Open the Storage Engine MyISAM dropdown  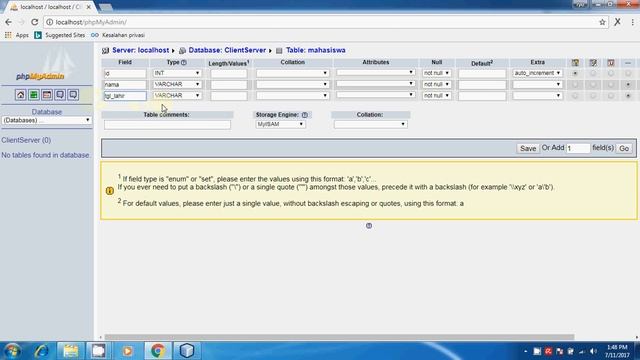tap(280, 124)
